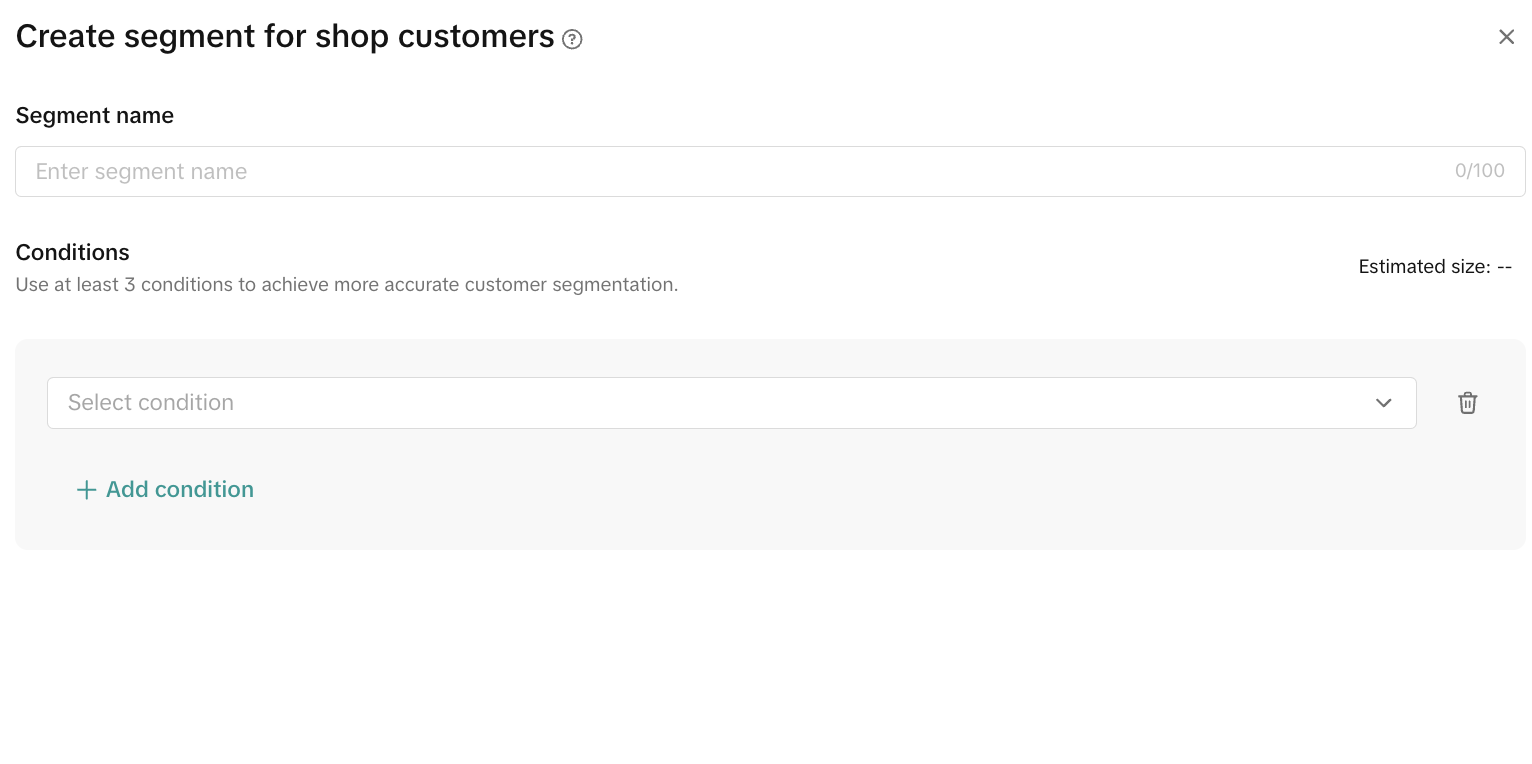This screenshot has height=764, width=1532.
Task: Click the 0/100 character counter
Action: coord(1479,171)
